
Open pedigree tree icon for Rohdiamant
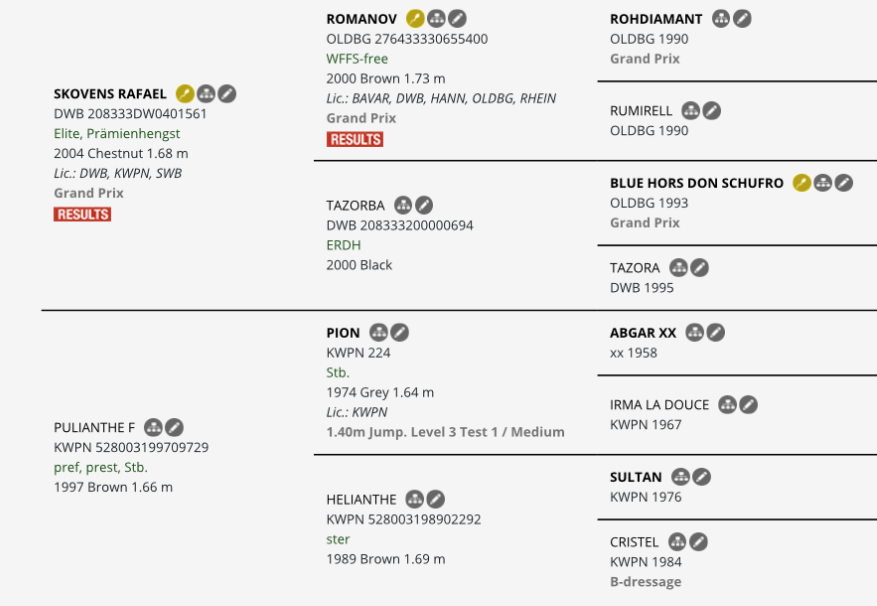pos(721,18)
